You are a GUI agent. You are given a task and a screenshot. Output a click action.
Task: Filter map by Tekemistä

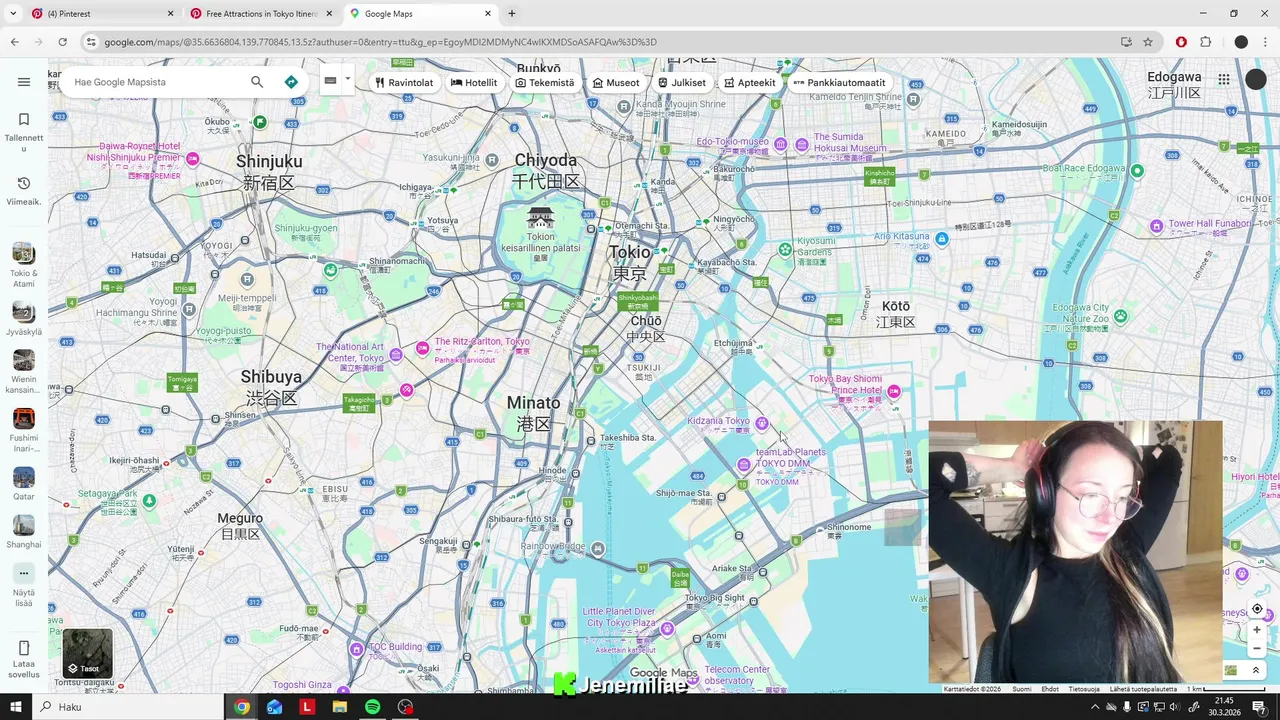pos(545,83)
